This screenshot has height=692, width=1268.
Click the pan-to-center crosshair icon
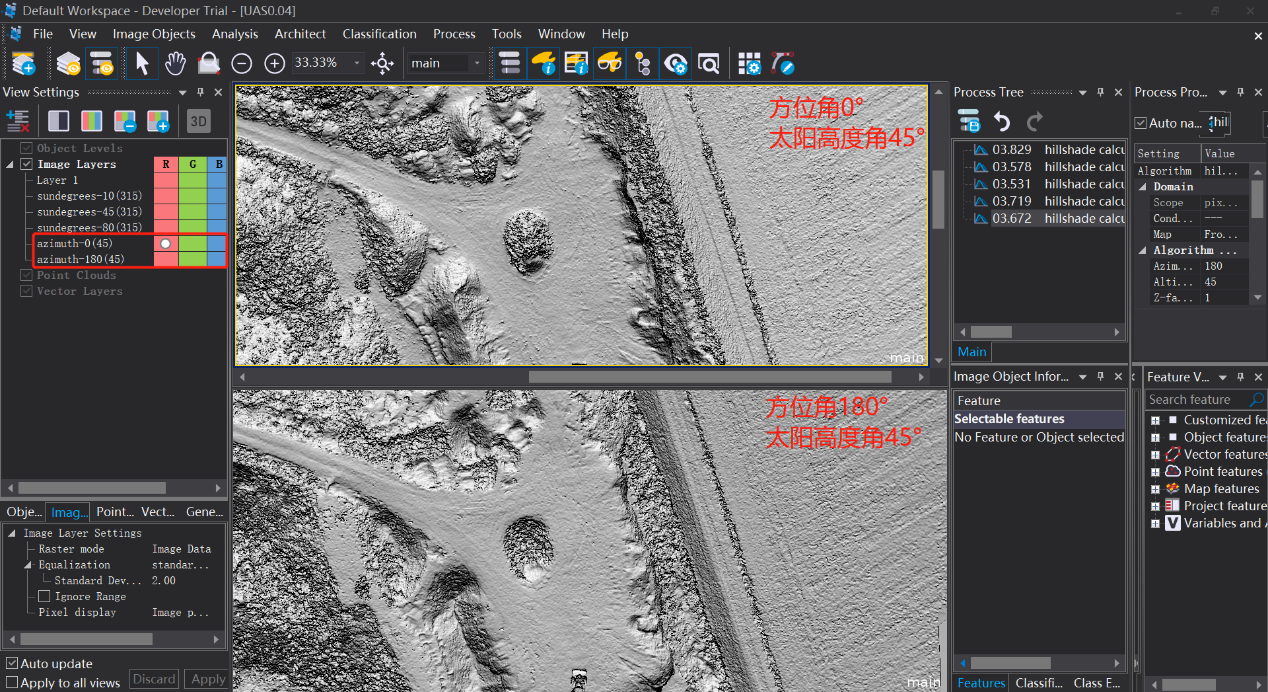382,64
